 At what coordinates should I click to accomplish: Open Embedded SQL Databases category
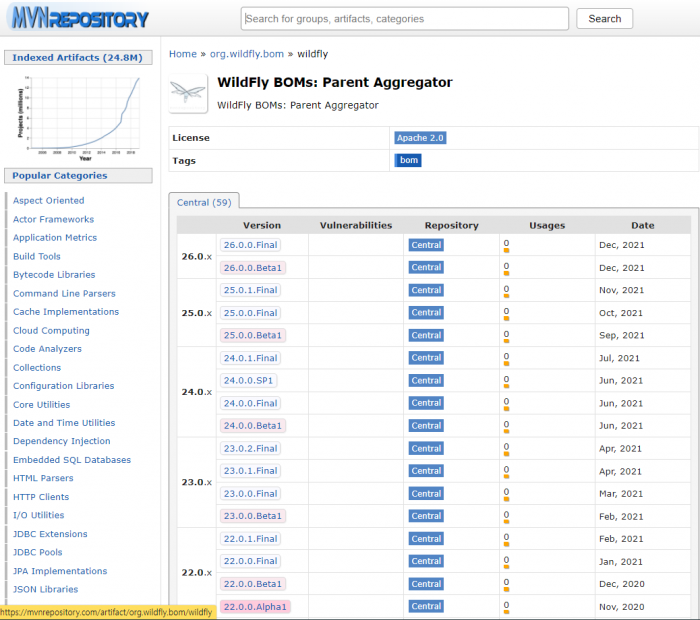tap(72, 460)
